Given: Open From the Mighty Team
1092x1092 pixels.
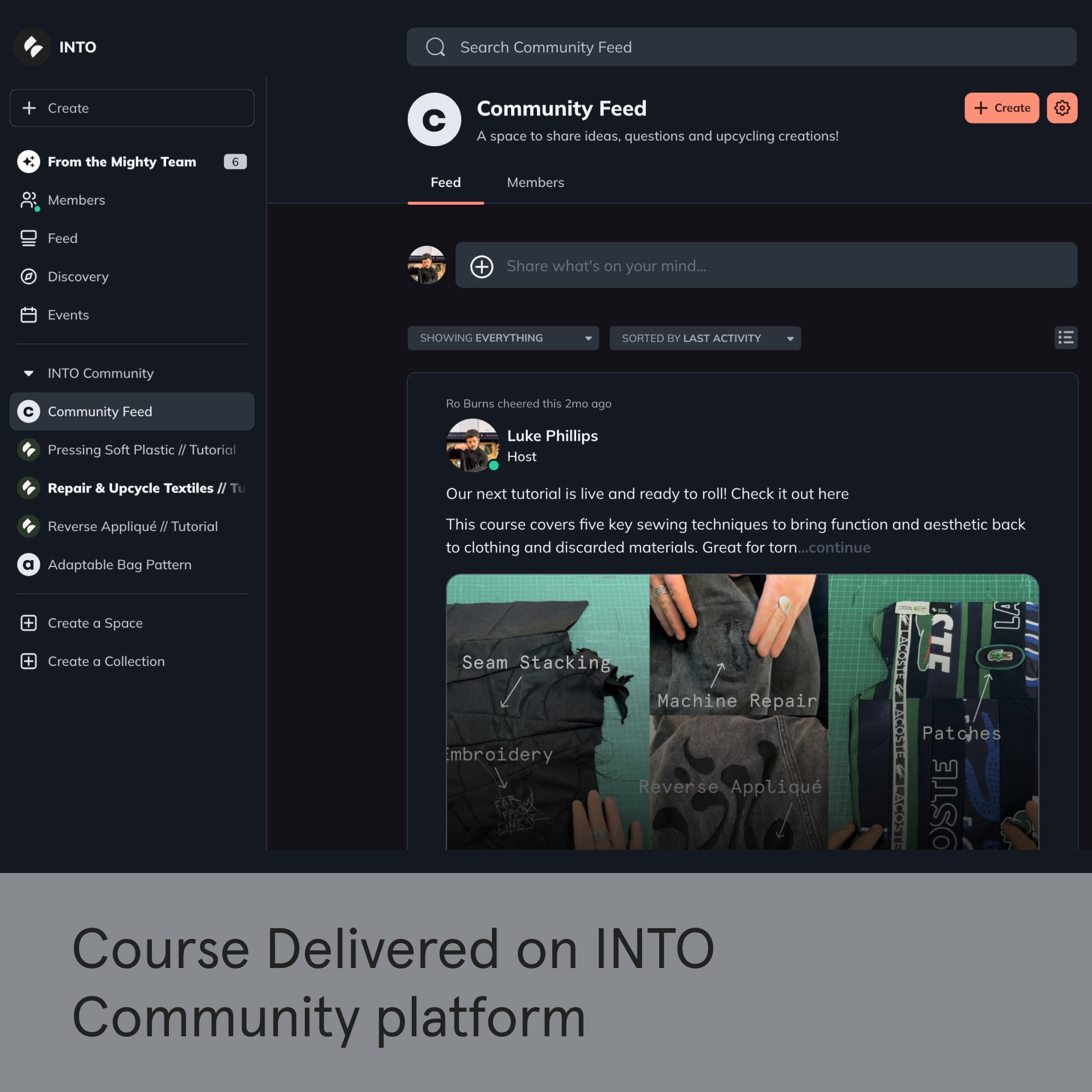Looking at the screenshot, I should pyautogui.click(x=122, y=162).
